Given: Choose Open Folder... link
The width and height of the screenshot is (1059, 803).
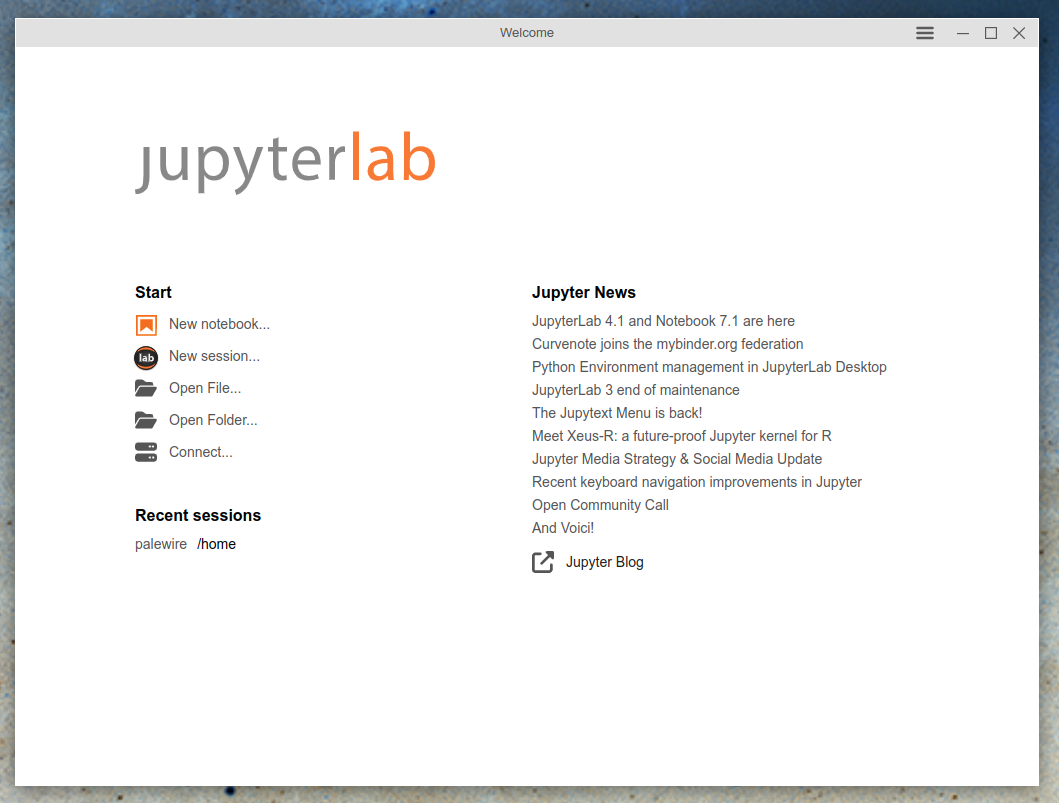Looking at the screenshot, I should (x=213, y=420).
